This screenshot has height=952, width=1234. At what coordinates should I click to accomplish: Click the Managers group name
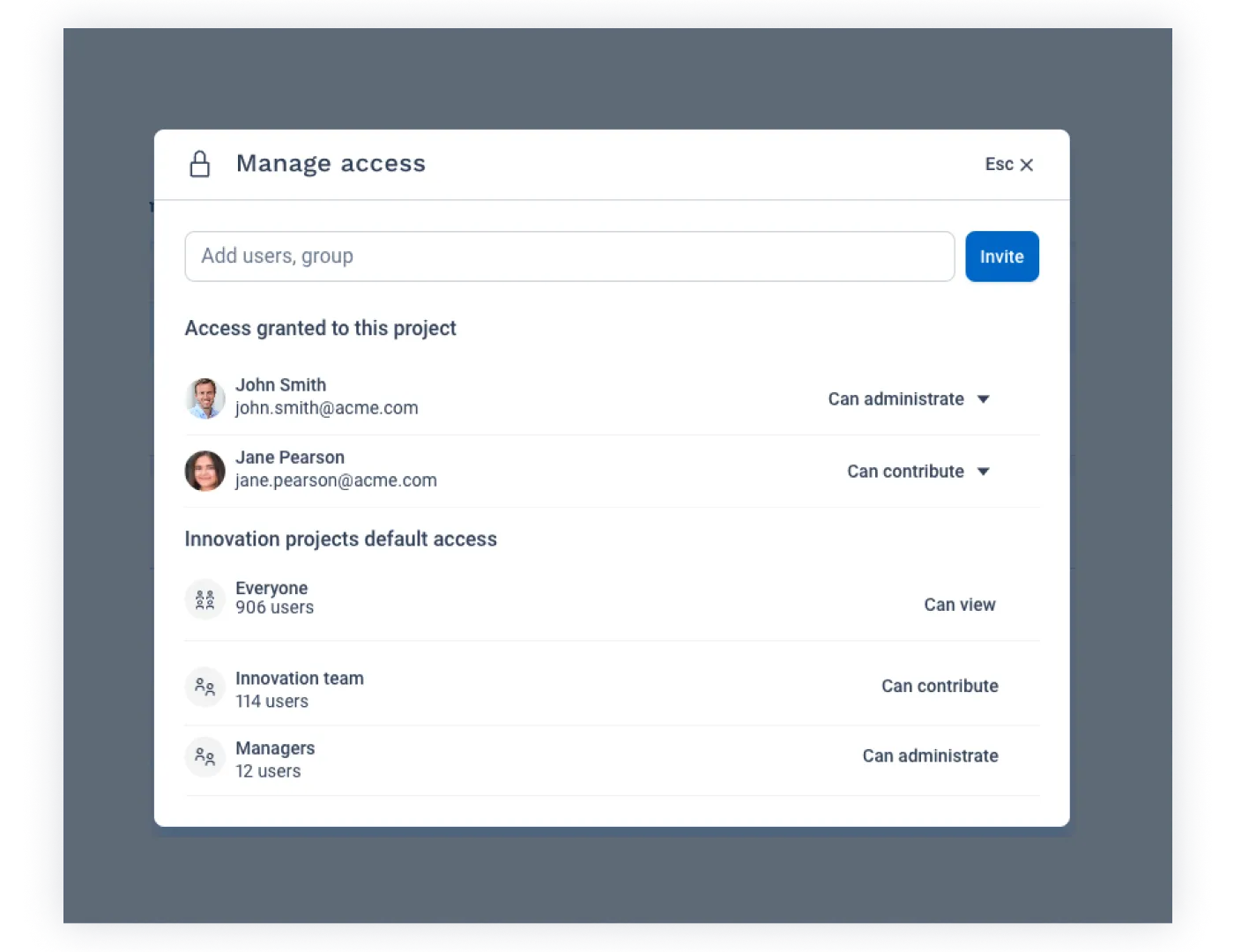pos(275,748)
